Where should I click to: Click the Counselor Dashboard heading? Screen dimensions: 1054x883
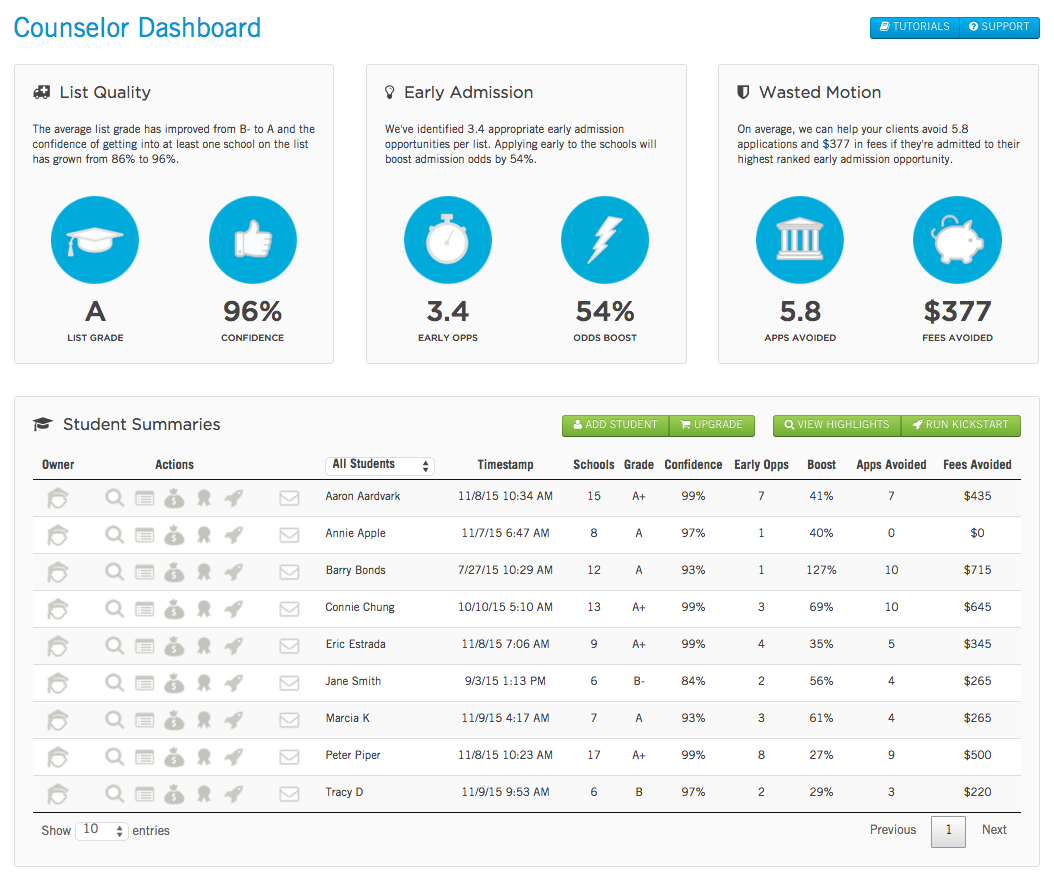[x=137, y=28]
